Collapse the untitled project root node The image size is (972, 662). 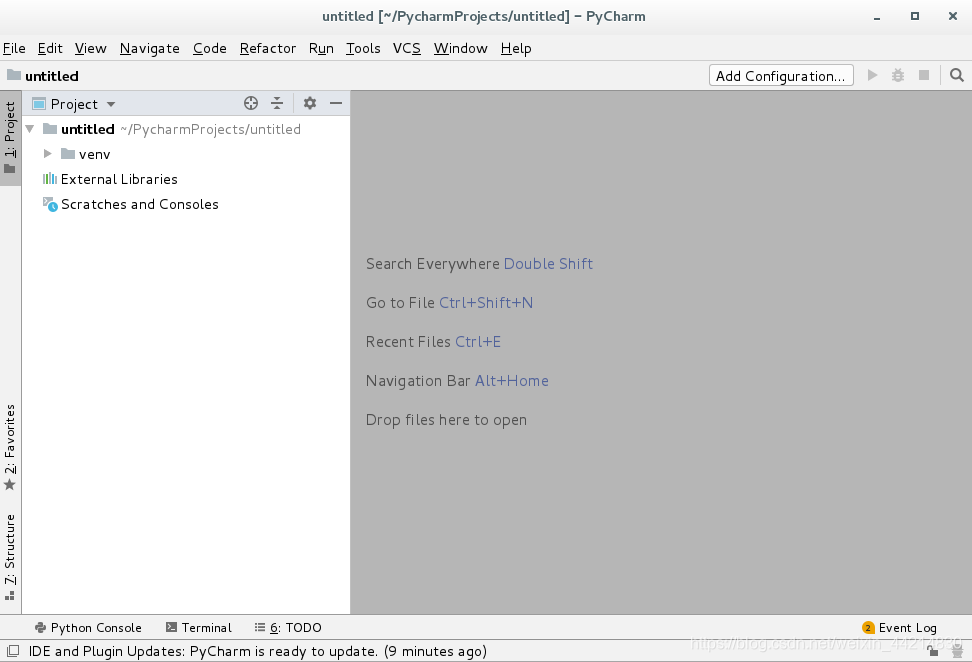[x=30, y=129]
